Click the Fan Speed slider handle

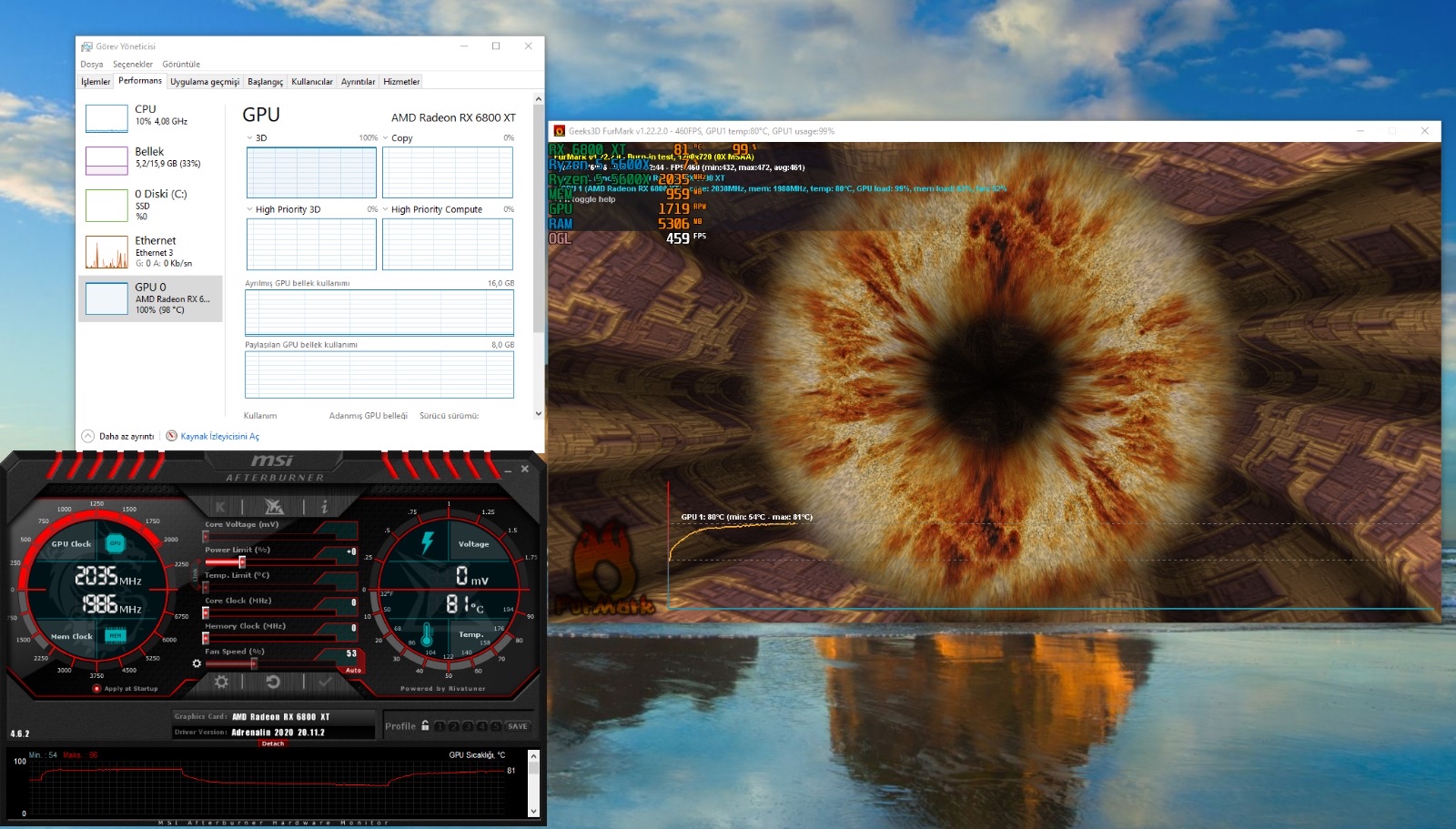coord(254,664)
